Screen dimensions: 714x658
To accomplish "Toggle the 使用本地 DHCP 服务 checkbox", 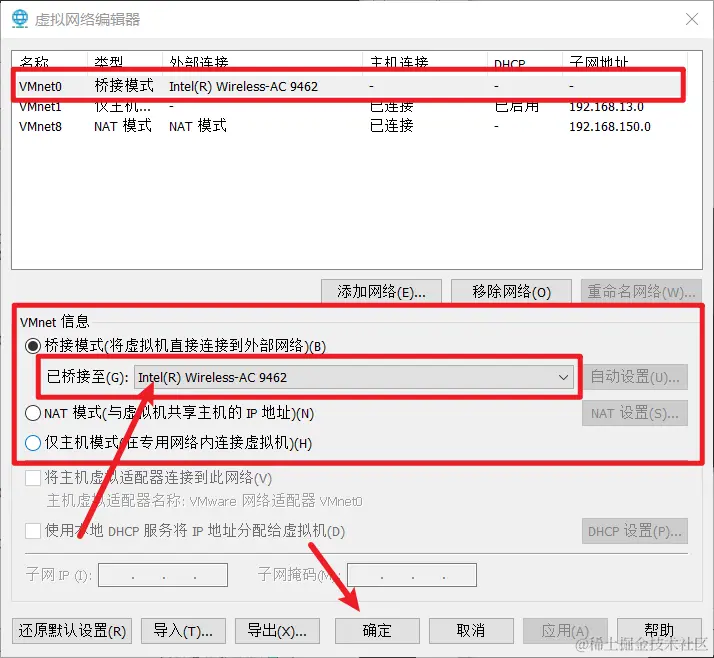I will point(33,531).
